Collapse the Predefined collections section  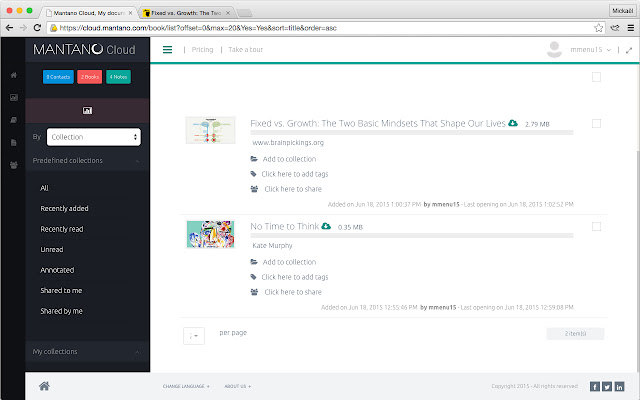[87, 160]
